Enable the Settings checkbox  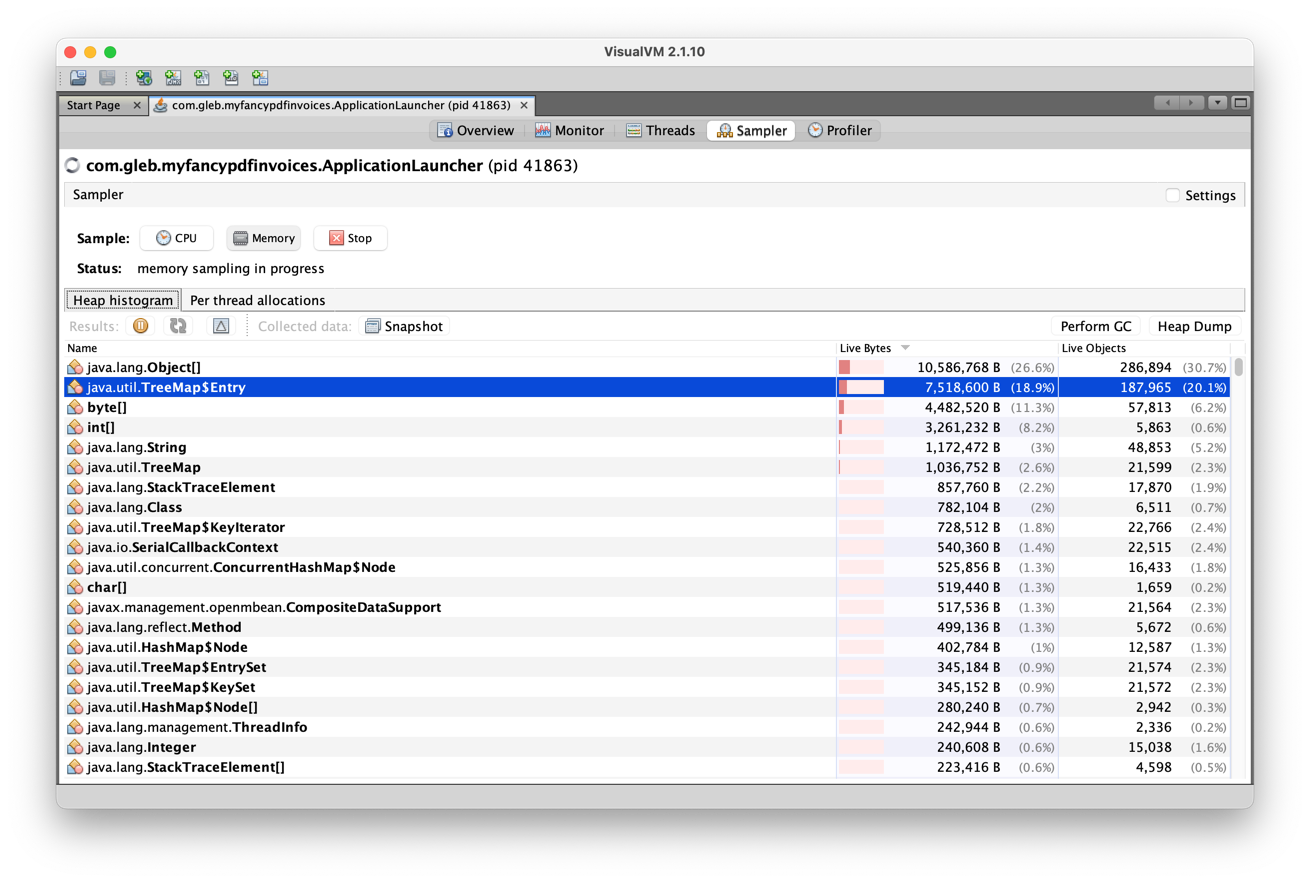coord(1173,195)
